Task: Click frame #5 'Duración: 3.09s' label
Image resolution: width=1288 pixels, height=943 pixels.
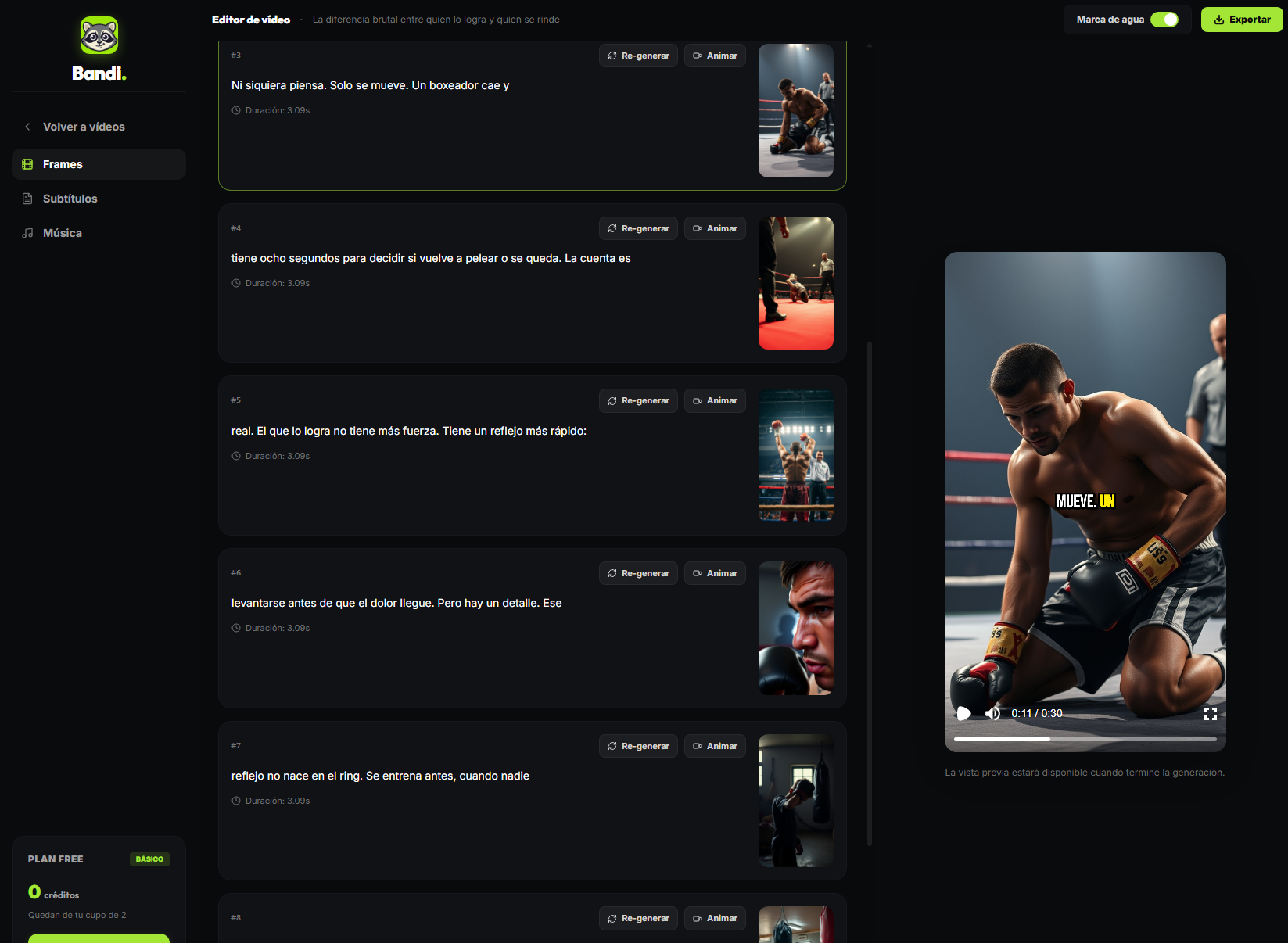Action: pos(278,456)
